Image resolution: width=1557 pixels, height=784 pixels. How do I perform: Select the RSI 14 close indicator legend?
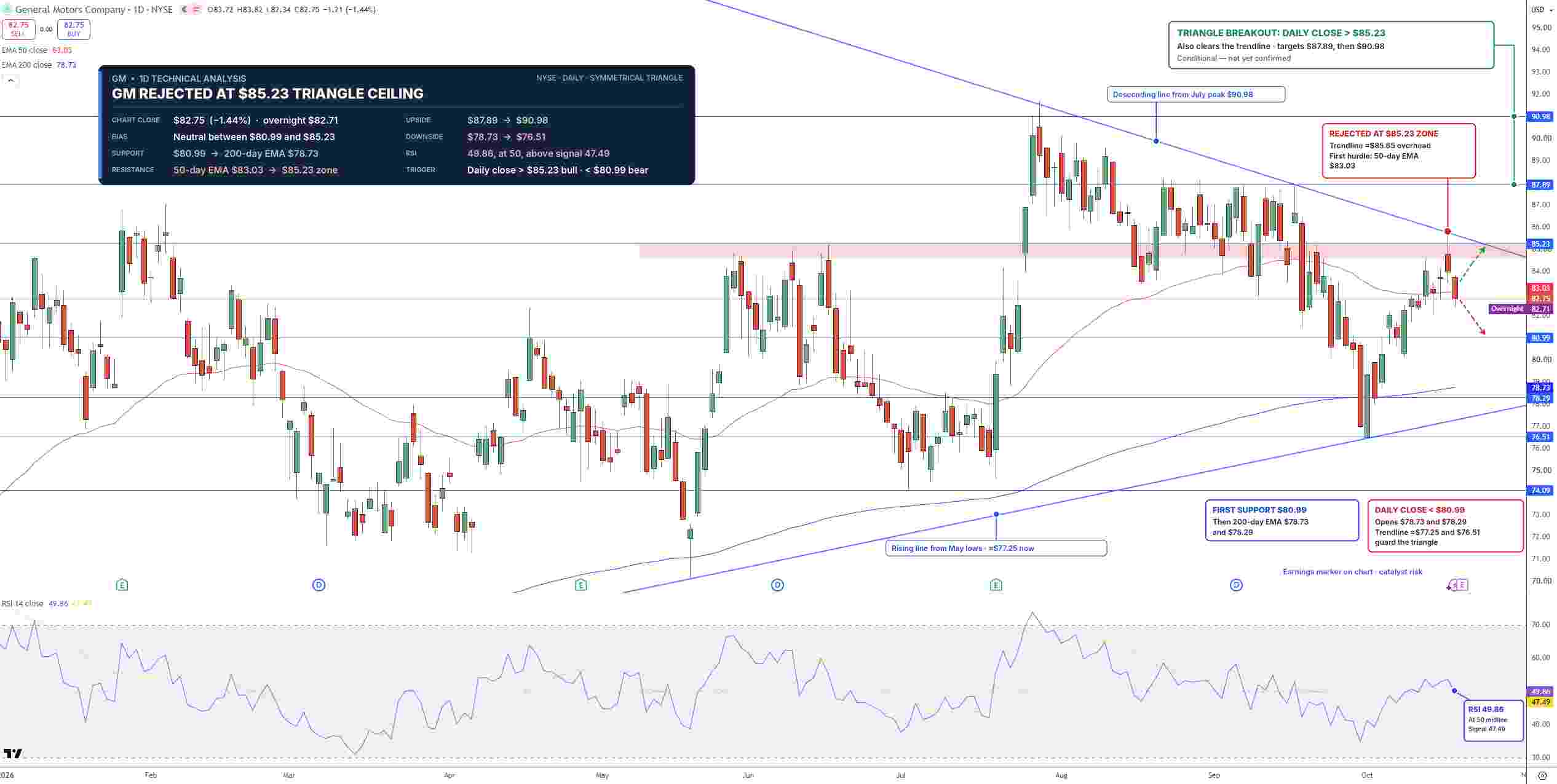click(47, 603)
